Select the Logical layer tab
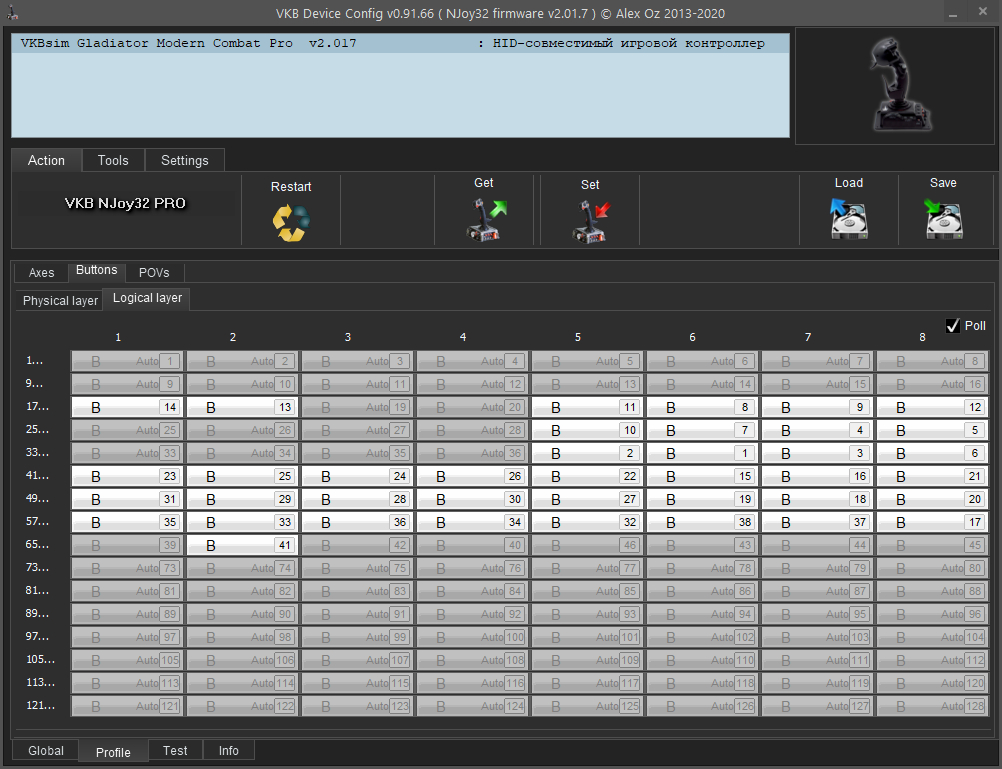Image resolution: width=1002 pixels, height=769 pixels. click(147, 298)
